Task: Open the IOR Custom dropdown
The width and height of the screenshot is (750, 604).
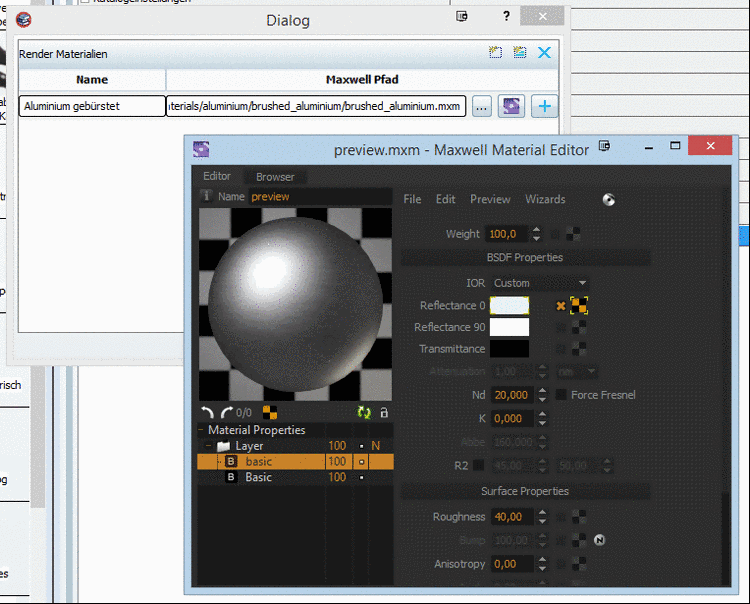Action: 539,283
